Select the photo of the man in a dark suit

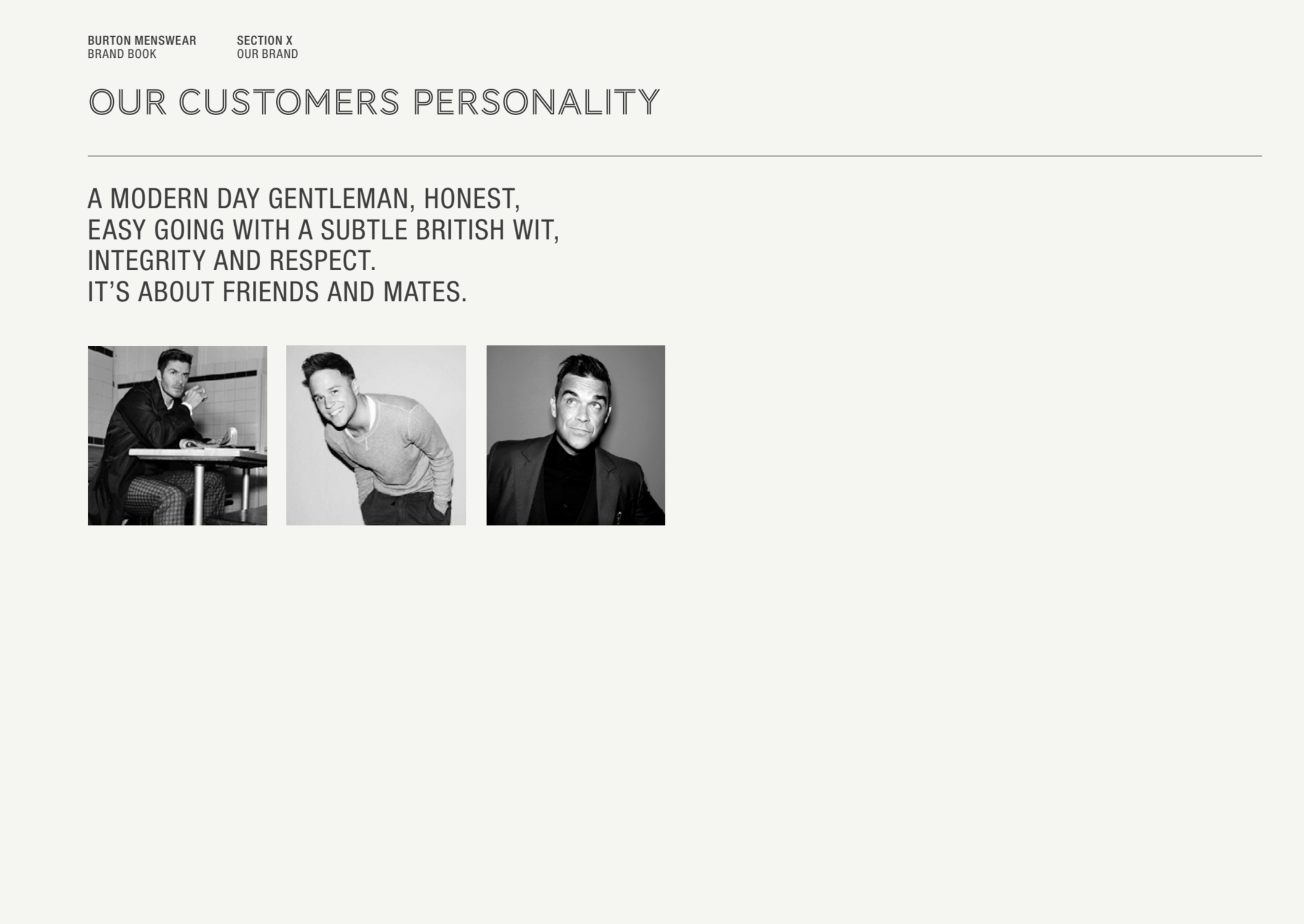coord(575,435)
